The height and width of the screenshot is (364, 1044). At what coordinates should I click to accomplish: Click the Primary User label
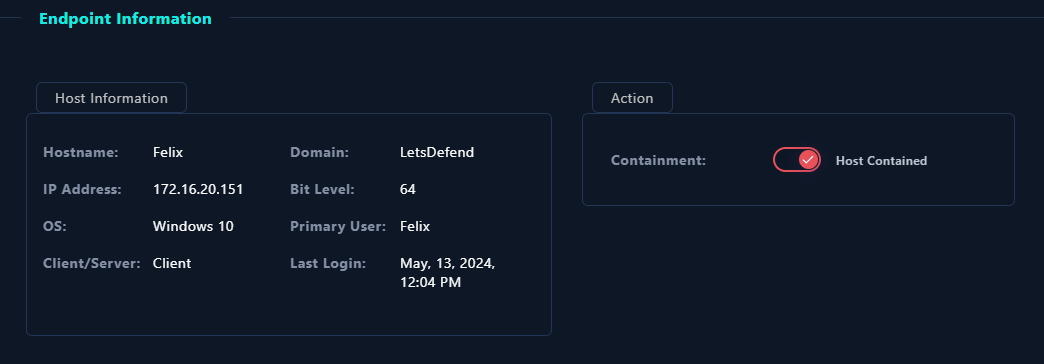pos(338,226)
